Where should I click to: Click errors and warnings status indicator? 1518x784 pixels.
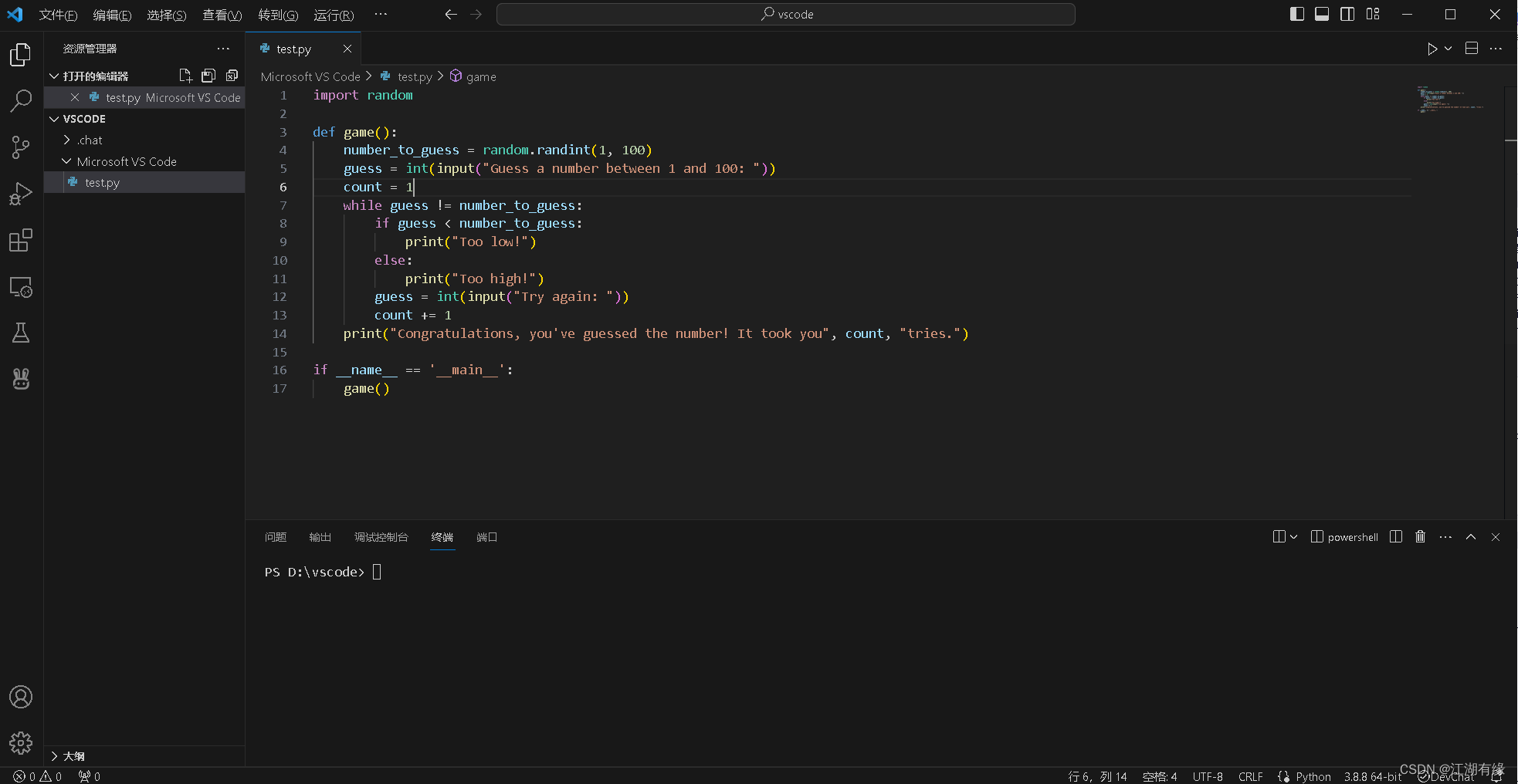37,776
